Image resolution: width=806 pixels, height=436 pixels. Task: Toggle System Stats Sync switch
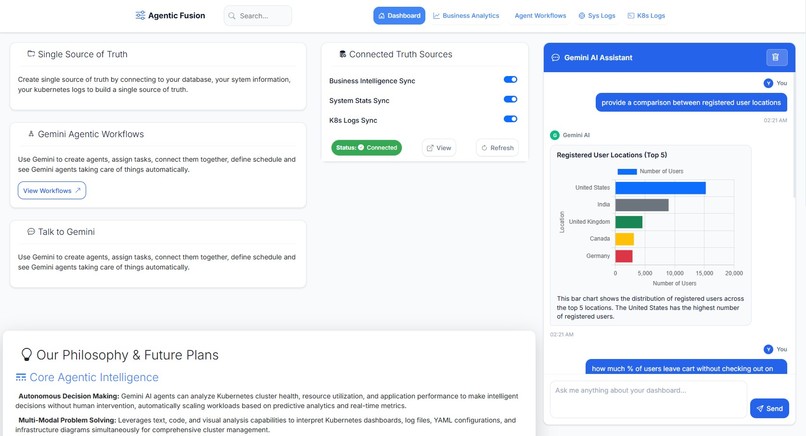point(510,99)
